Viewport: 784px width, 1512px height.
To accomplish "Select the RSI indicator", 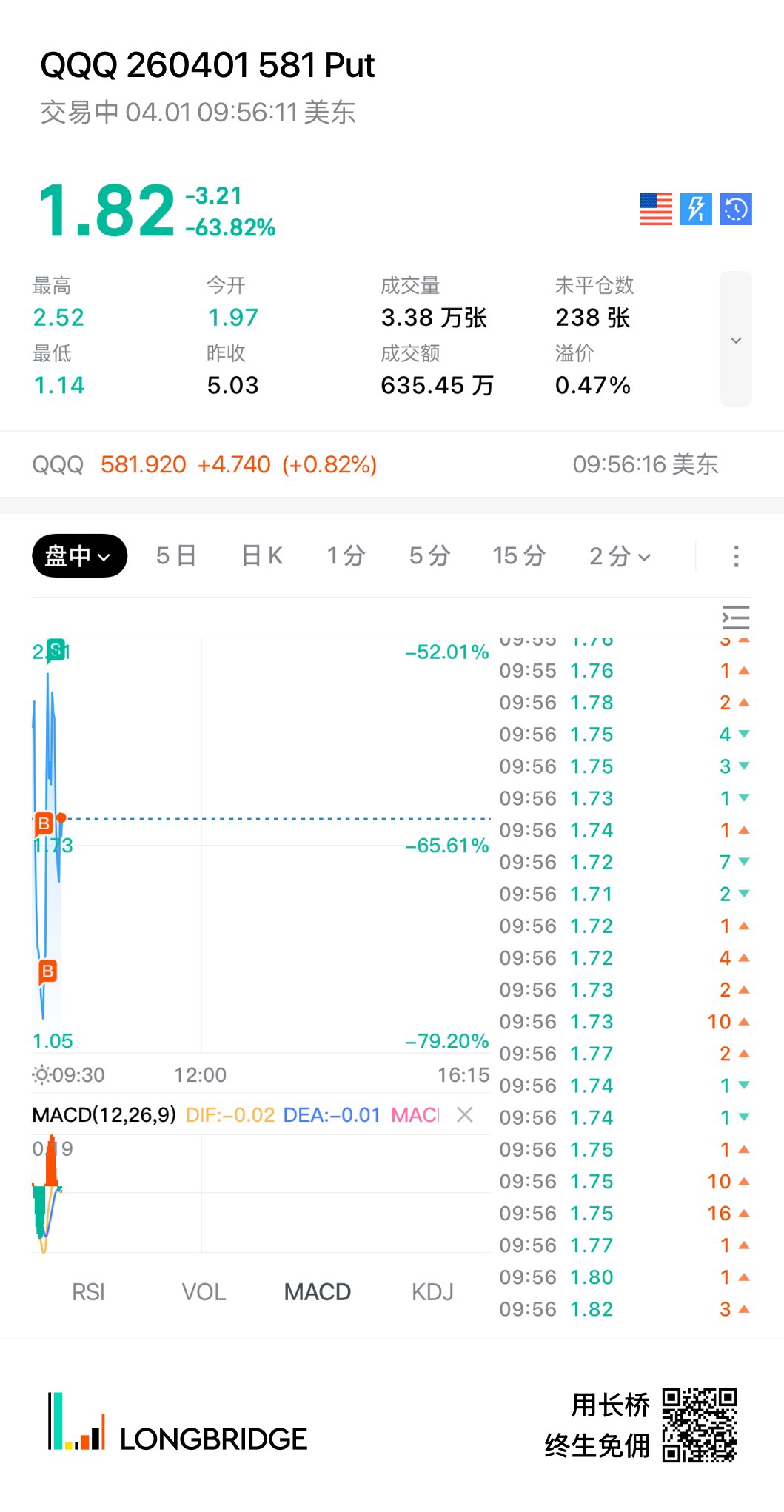I will click(x=88, y=1292).
